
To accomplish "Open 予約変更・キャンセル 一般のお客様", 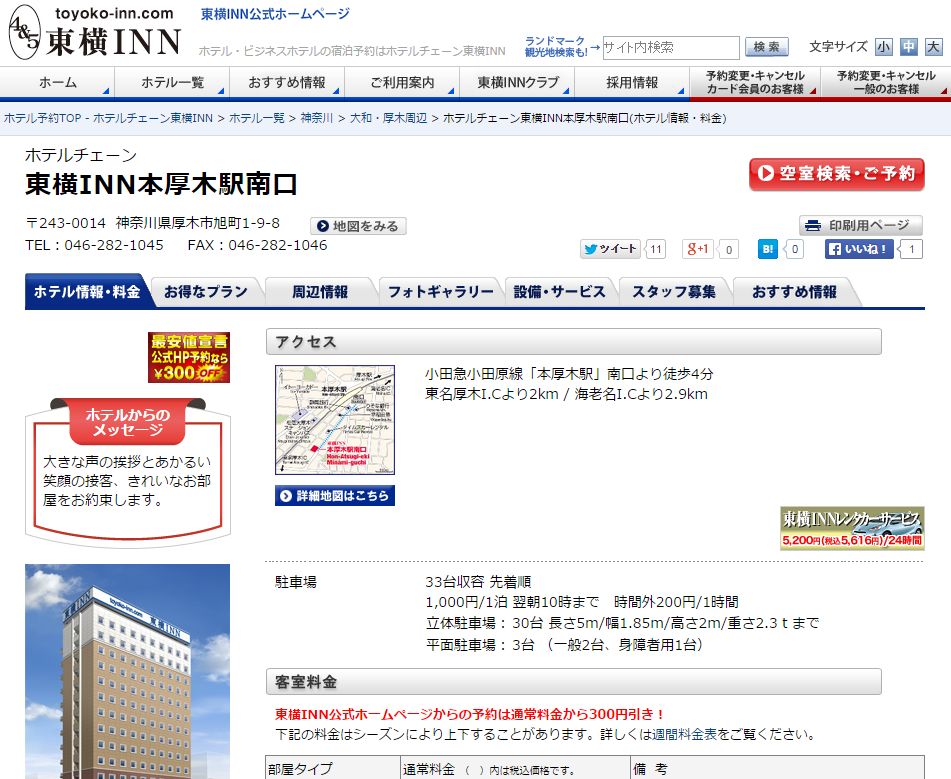I will 886,83.
